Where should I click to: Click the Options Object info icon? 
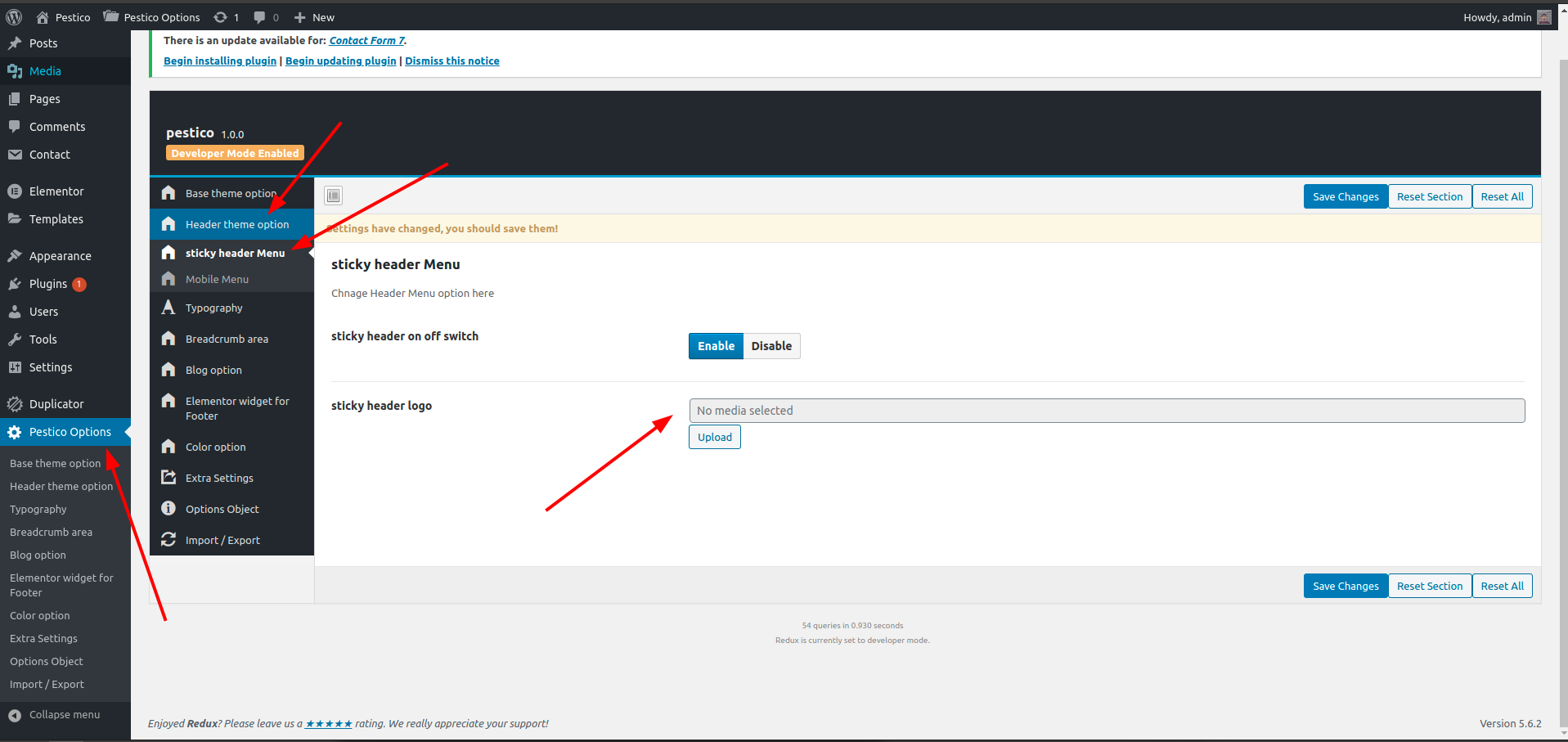(x=168, y=509)
